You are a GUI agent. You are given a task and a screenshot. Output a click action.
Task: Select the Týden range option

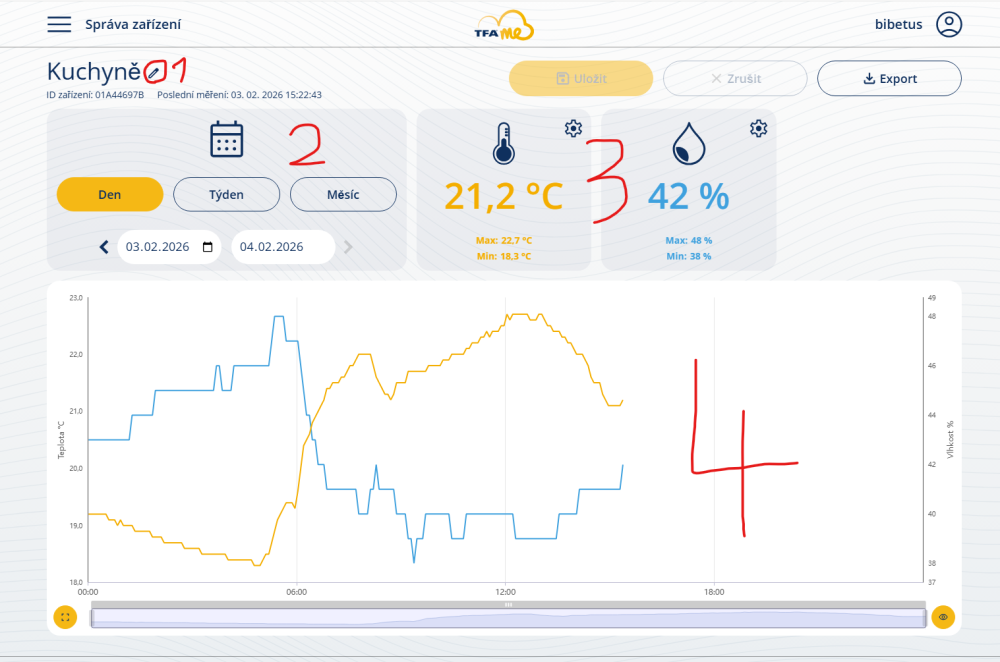pyautogui.click(x=227, y=194)
